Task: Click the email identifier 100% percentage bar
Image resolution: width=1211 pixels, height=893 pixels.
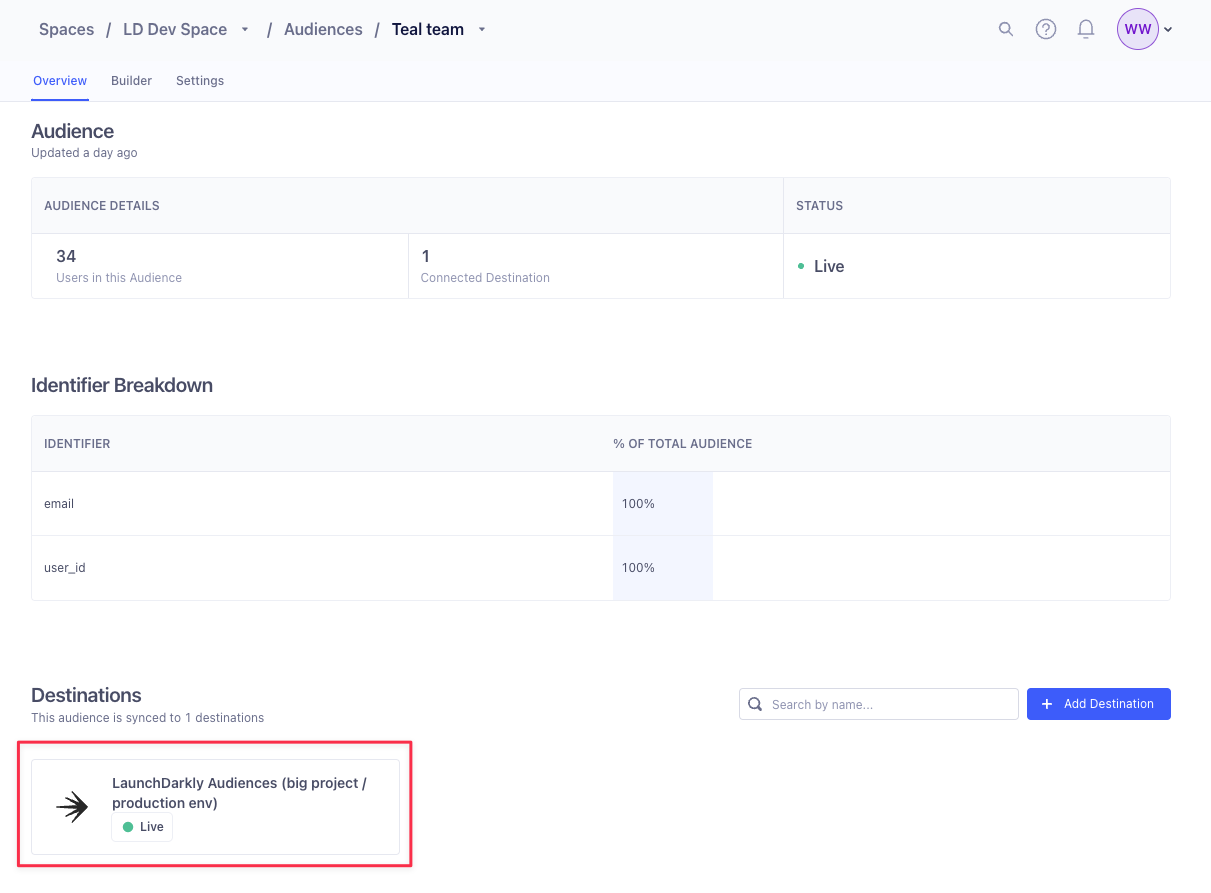Action: click(x=662, y=503)
